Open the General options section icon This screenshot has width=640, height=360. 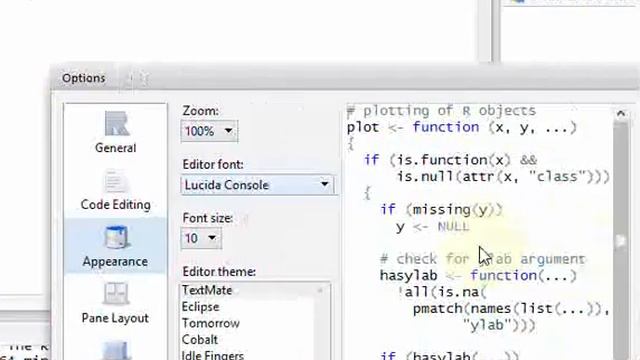pos(117,123)
